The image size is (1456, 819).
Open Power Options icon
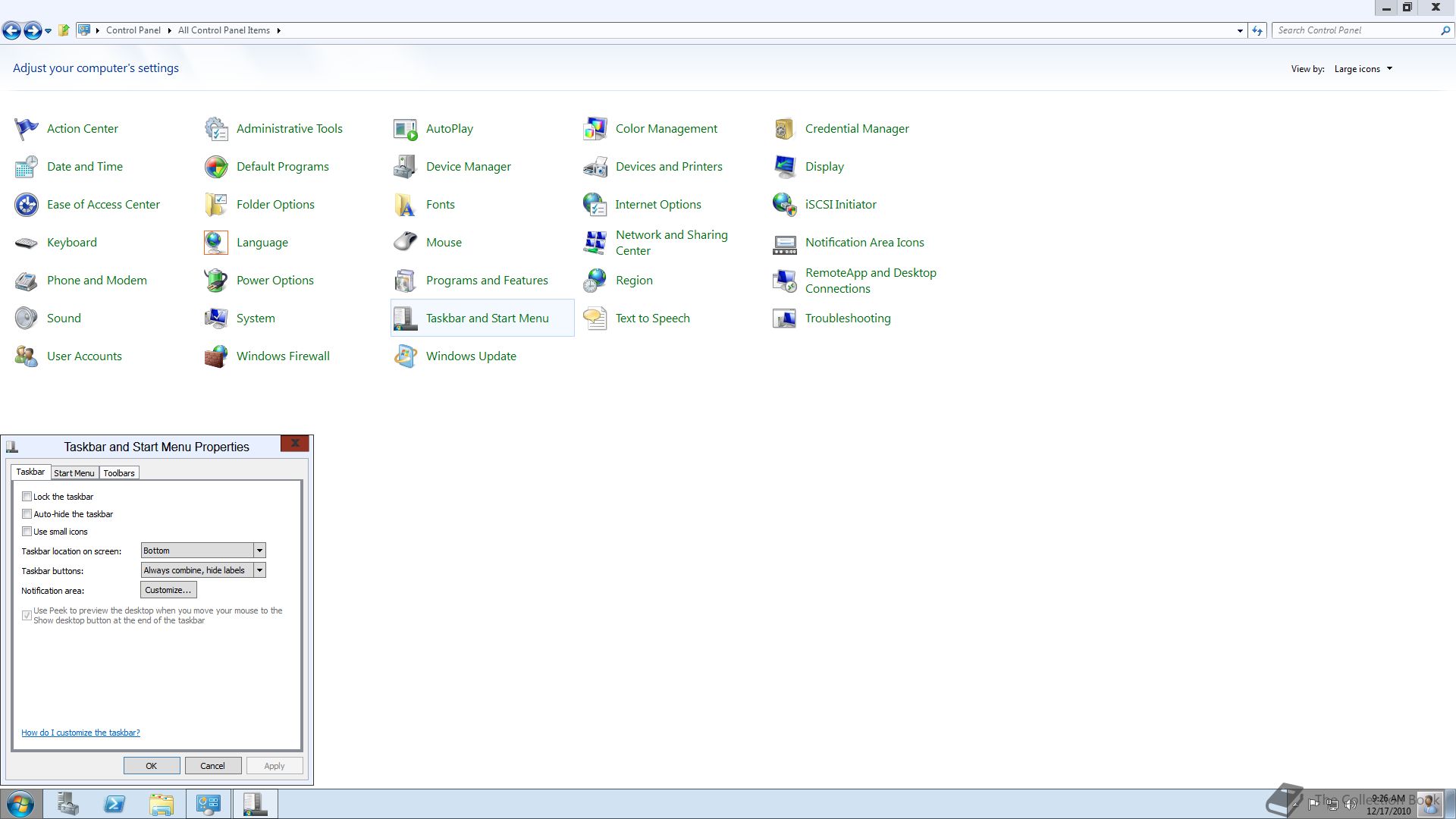[216, 281]
